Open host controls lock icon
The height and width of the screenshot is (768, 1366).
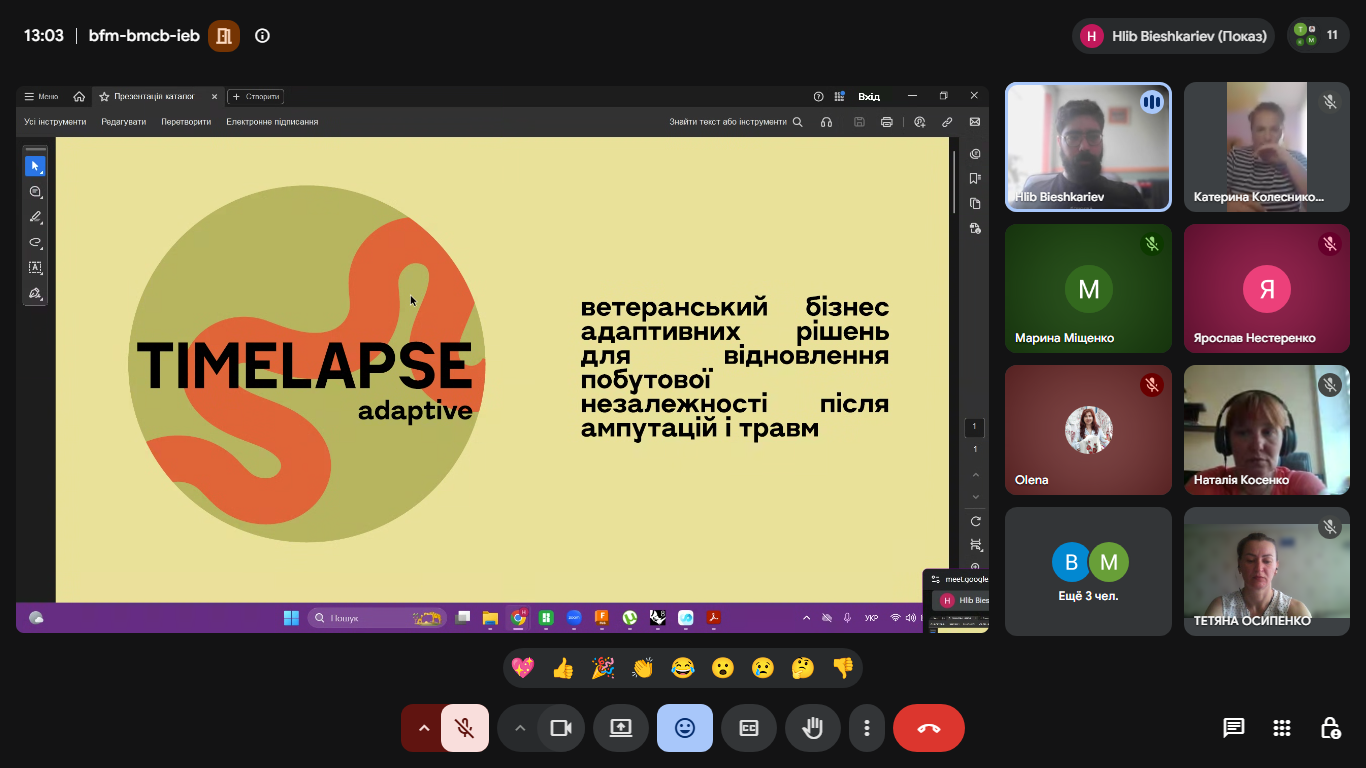[1330, 728]
